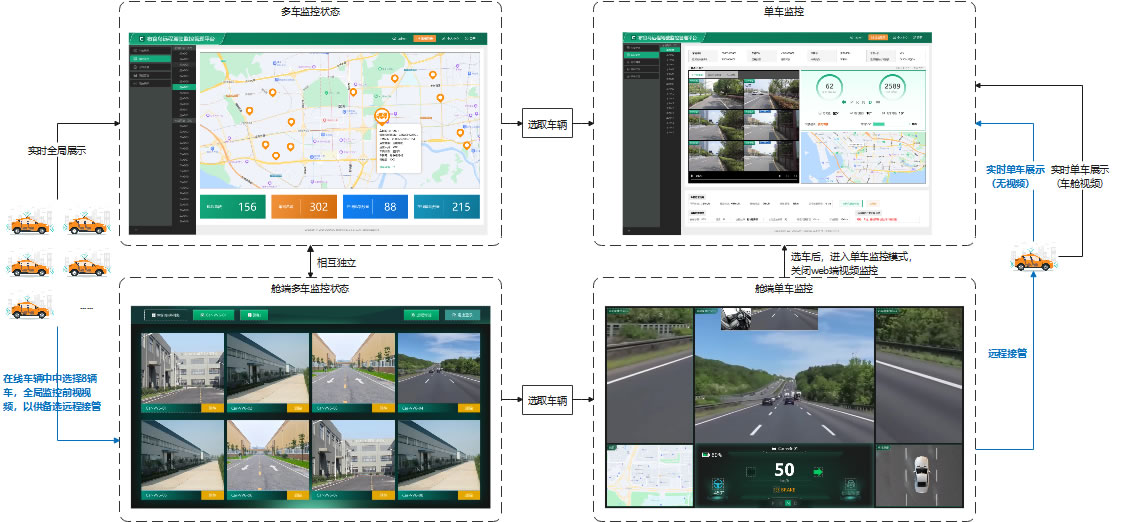The image size is (1124, 522).
Task: Open the highway video thumbnail in 舱端多车监控状态
Action: pyautogui.click(x=439, y=367)
